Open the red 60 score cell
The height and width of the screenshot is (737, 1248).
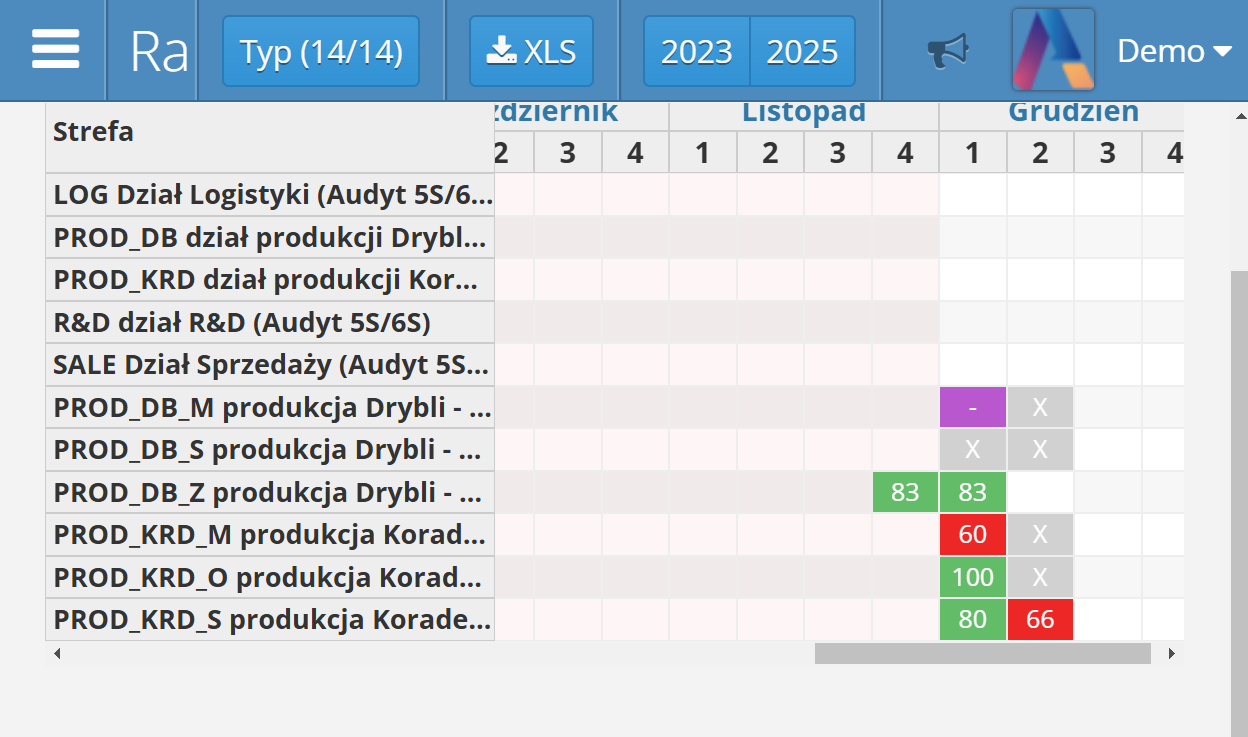click(x=972, y=535)
